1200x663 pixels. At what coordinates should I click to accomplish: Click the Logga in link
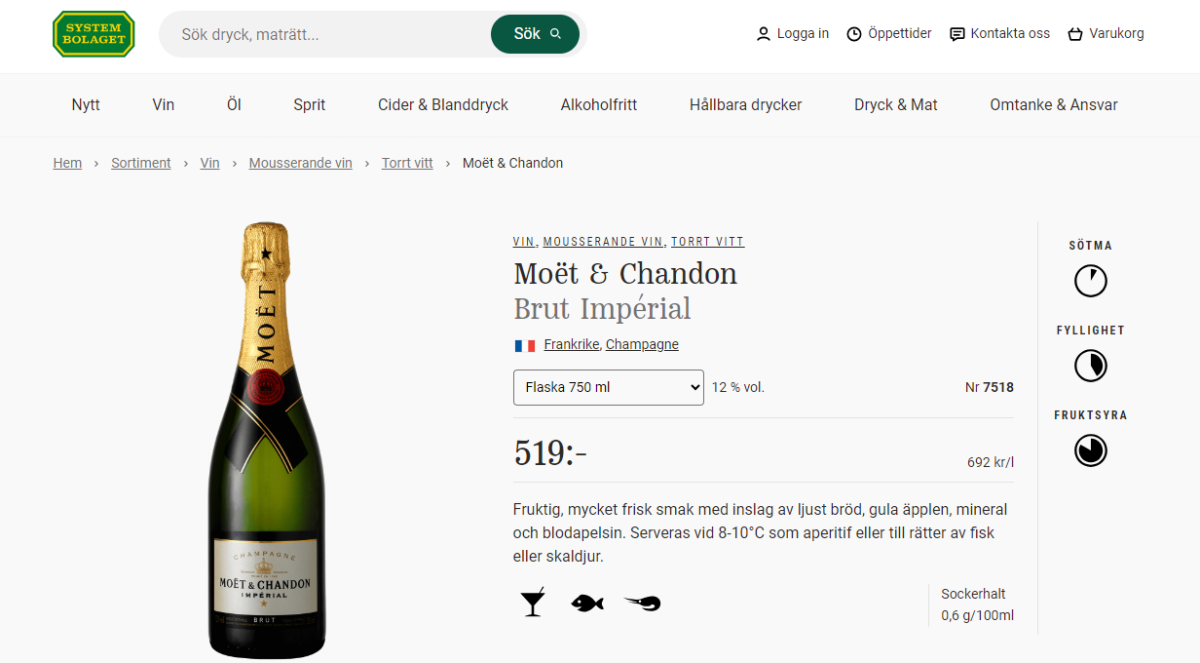792,34
